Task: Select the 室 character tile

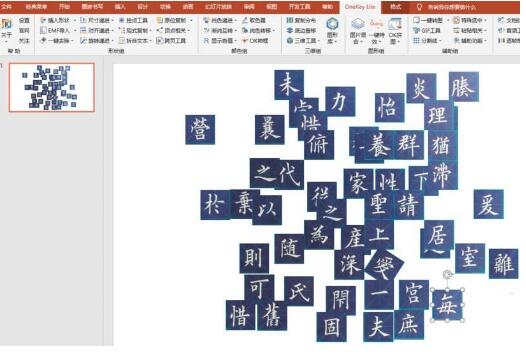Action: click(470, 258)
